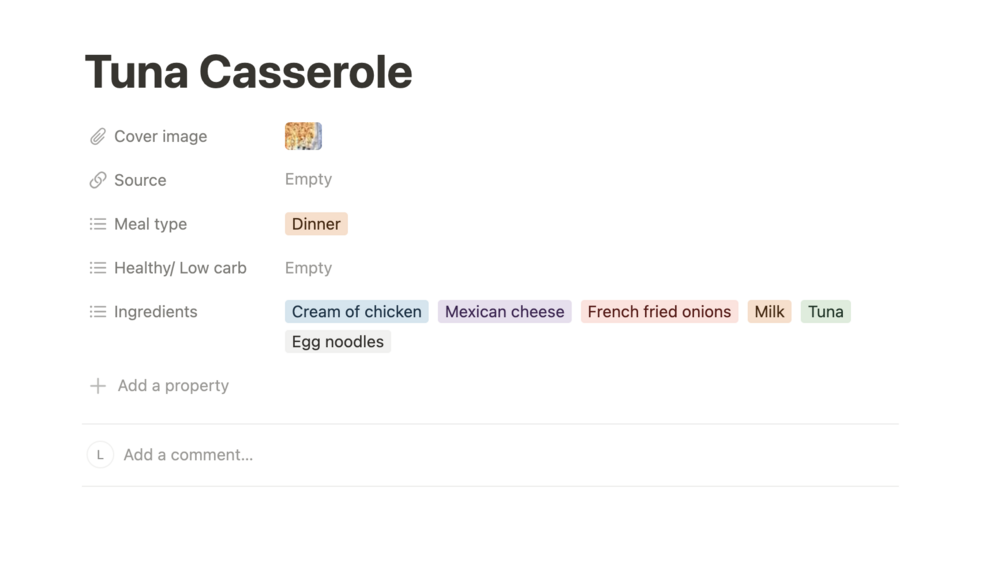Click the Add a property button
The width and height of the screenshot is (1005, 563).
(x=173, y=386)
